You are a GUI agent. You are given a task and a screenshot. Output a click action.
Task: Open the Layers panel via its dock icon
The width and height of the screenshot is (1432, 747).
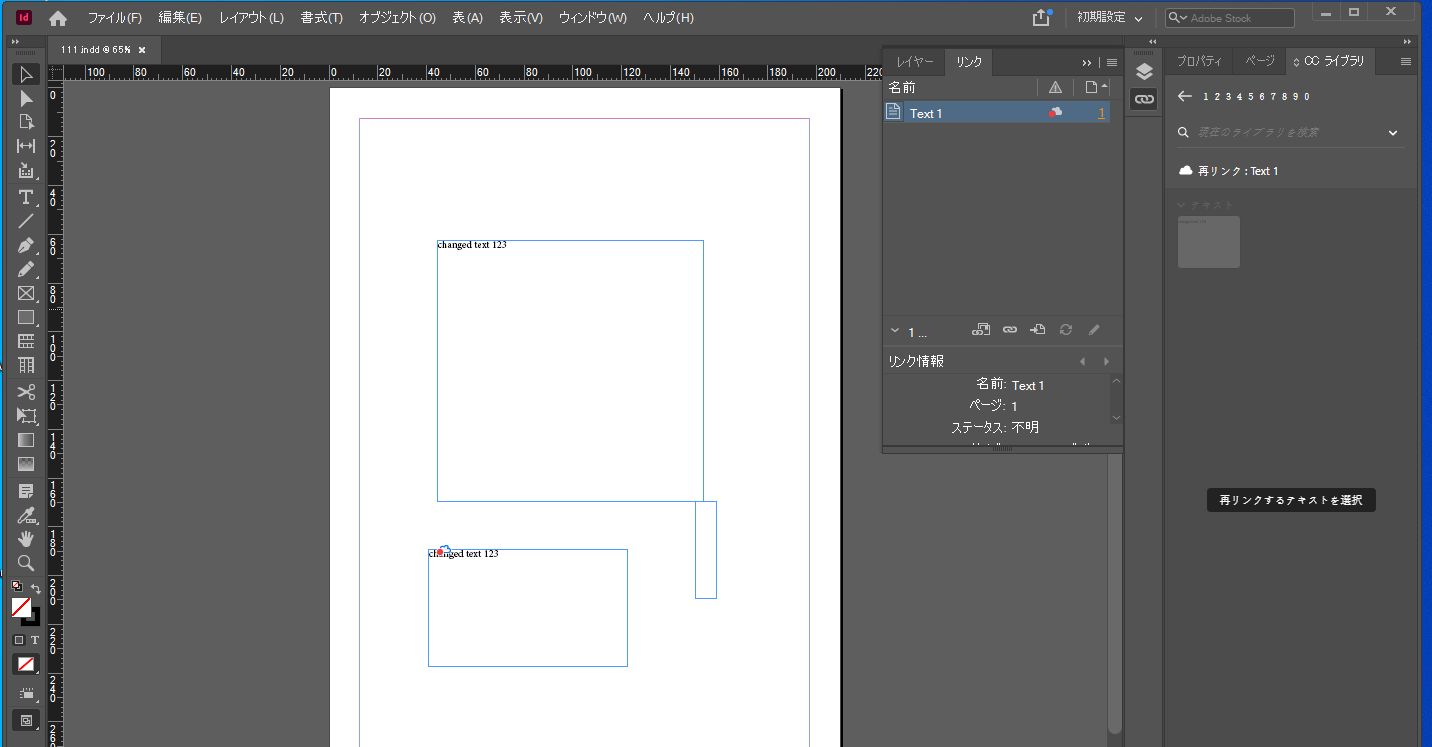[x=1143, y=72]
